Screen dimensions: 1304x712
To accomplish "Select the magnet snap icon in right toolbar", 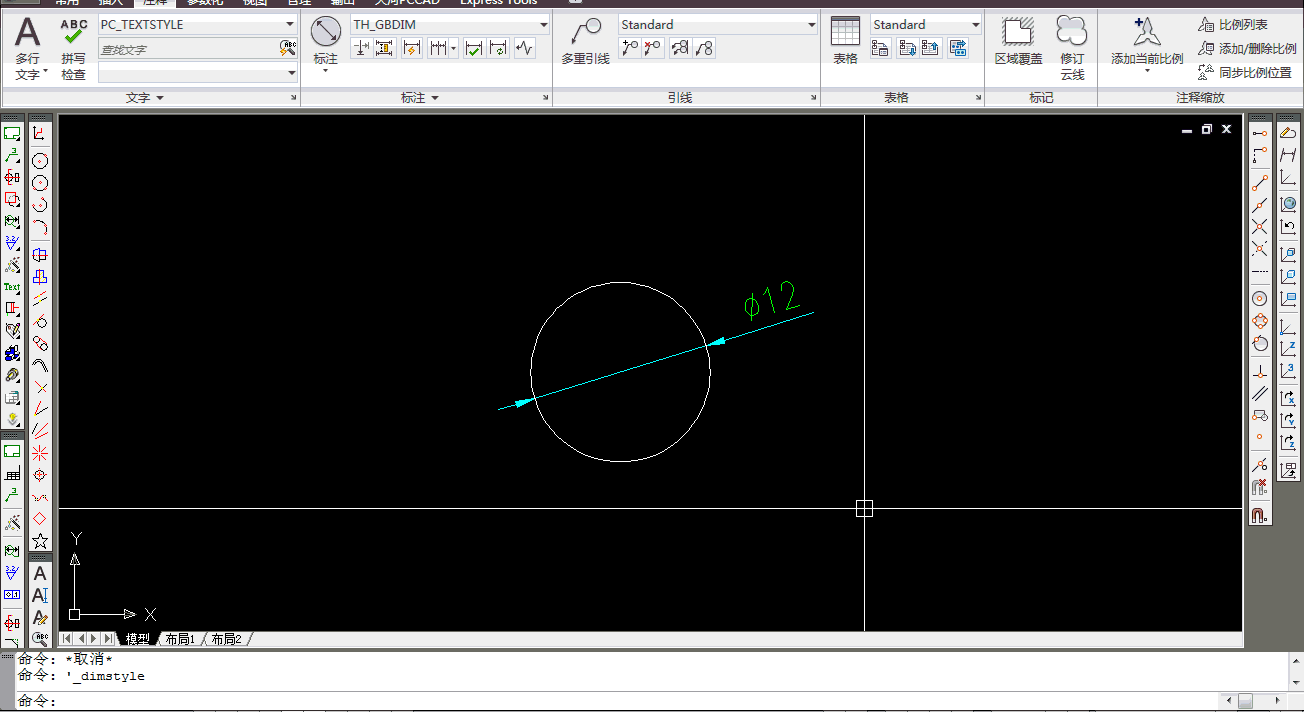I will coord(1260,515).
